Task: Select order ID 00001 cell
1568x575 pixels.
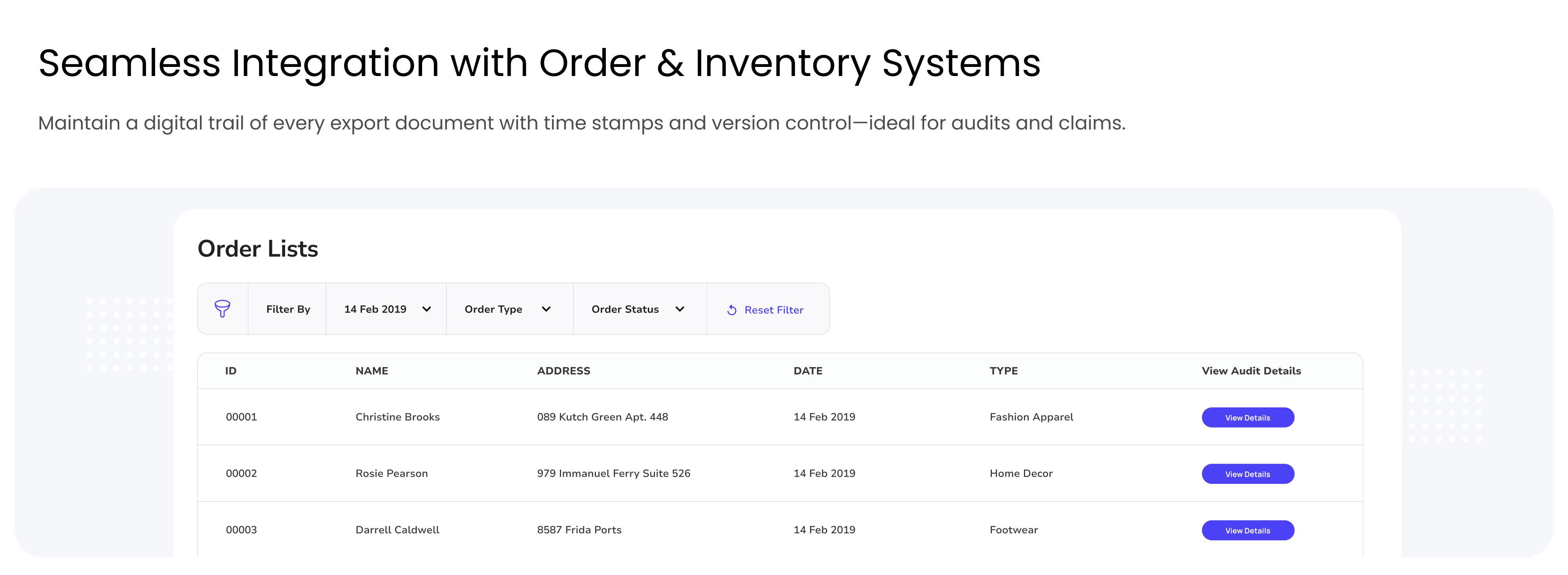Action: 241,417
